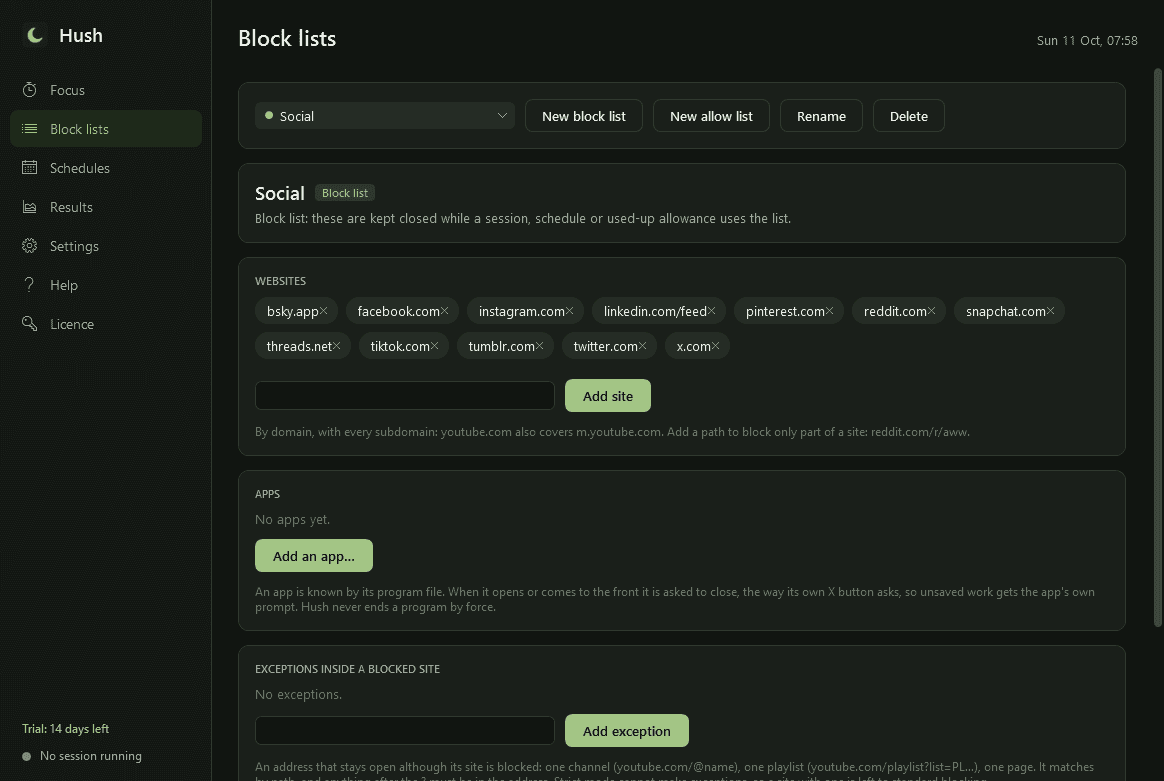The width and height of the screenshot is (1164, 781).
Task: Click the Add site button
Action: [x=608, y=396]
